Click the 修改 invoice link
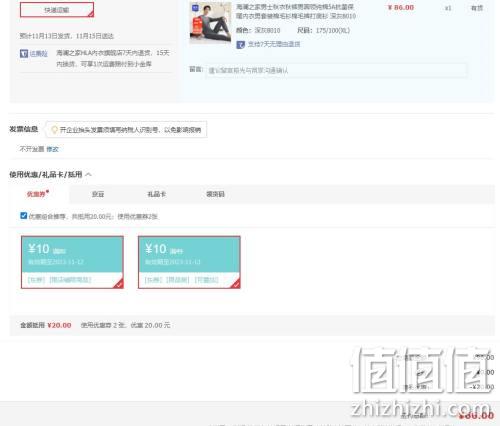The width and height of the screenshot is (500, 426). (x=52, y=149)
